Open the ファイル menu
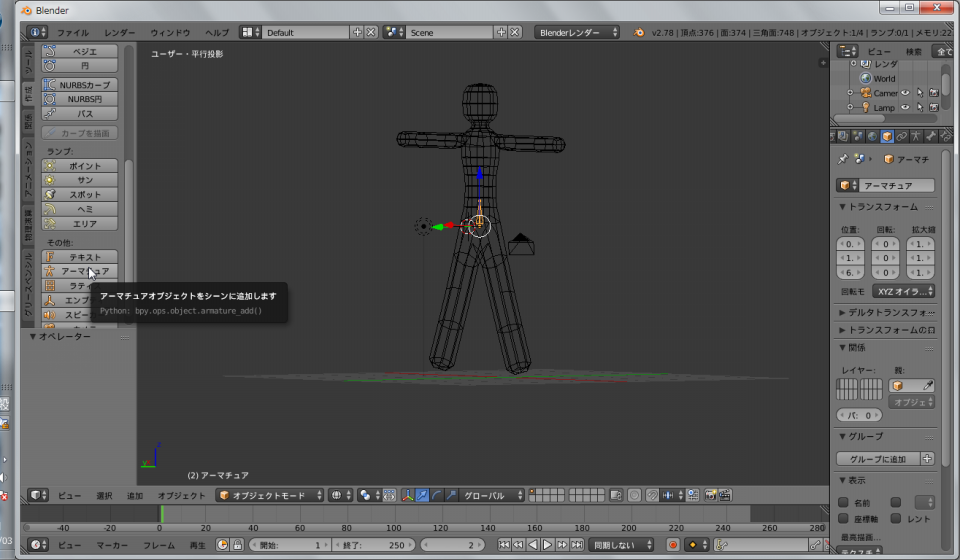 click(72, 32)
